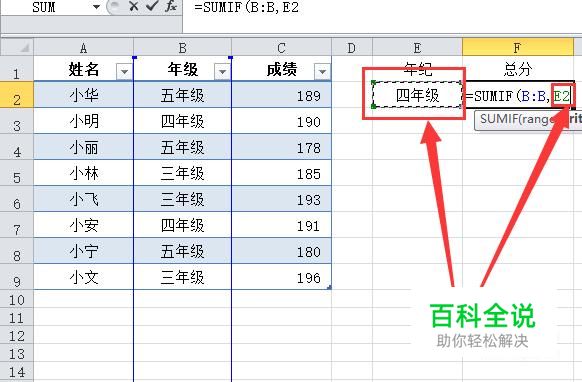
Task: Select all cells with corner button
Action: coord(17,47)
